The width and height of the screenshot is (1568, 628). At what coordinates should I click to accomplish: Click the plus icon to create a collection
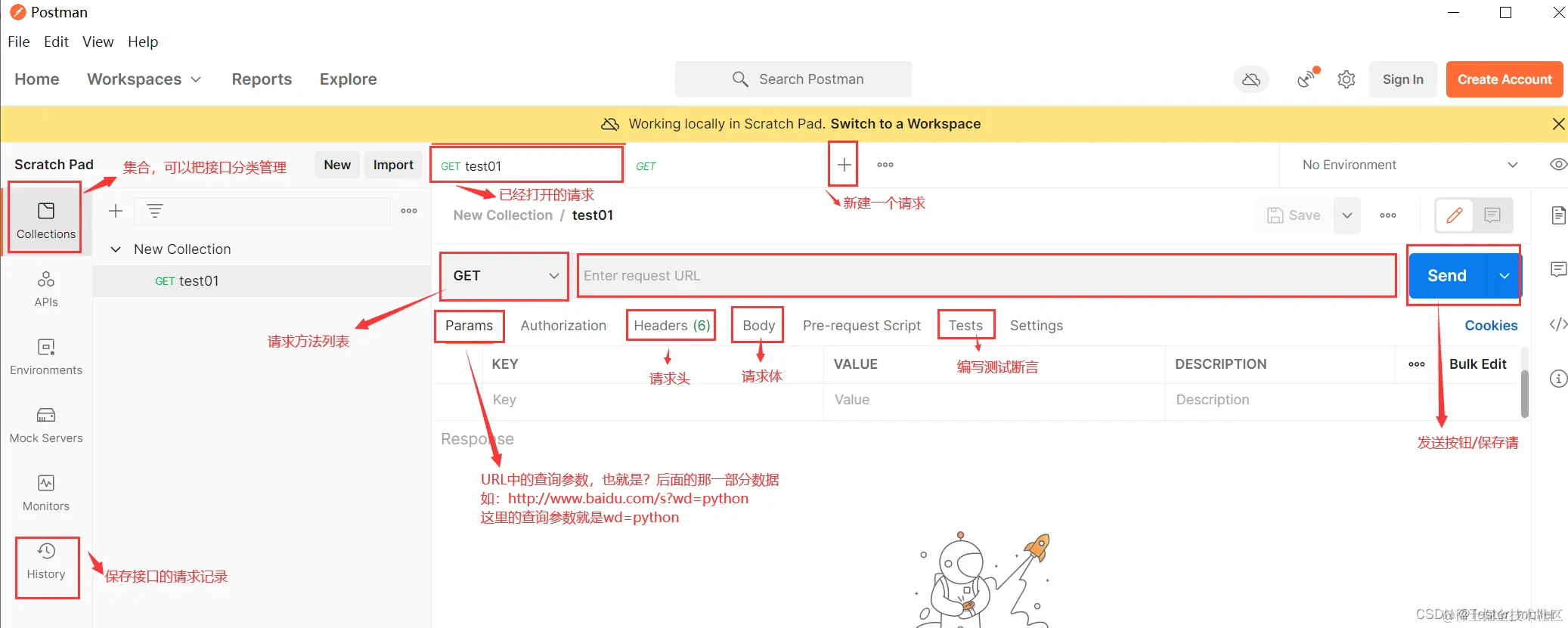click(116, 211)
